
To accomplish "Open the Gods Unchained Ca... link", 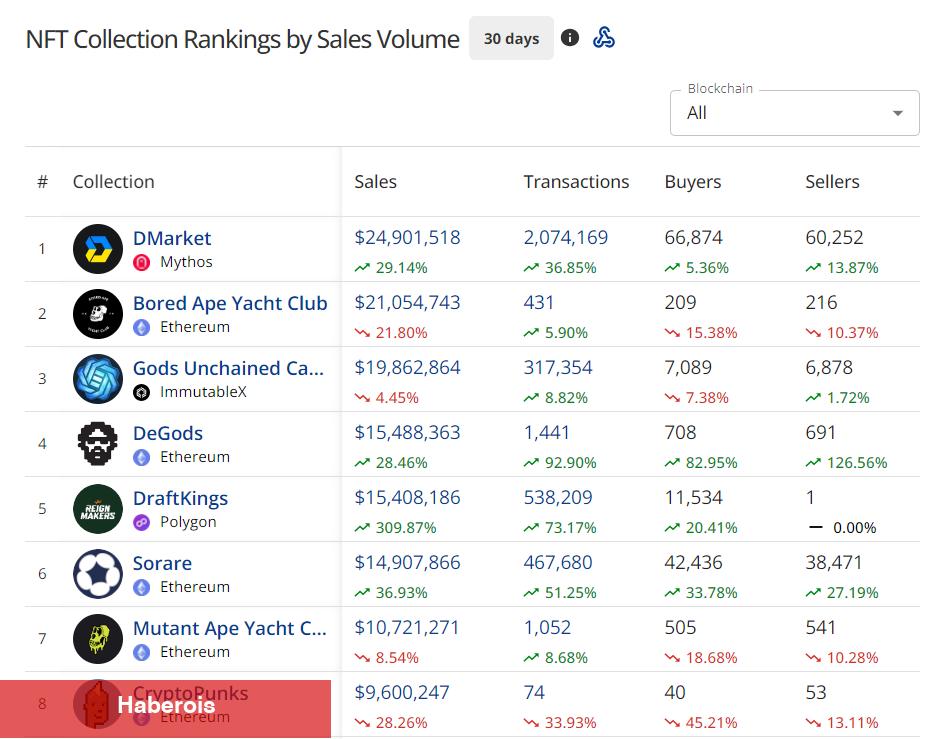I will (228, 369).
